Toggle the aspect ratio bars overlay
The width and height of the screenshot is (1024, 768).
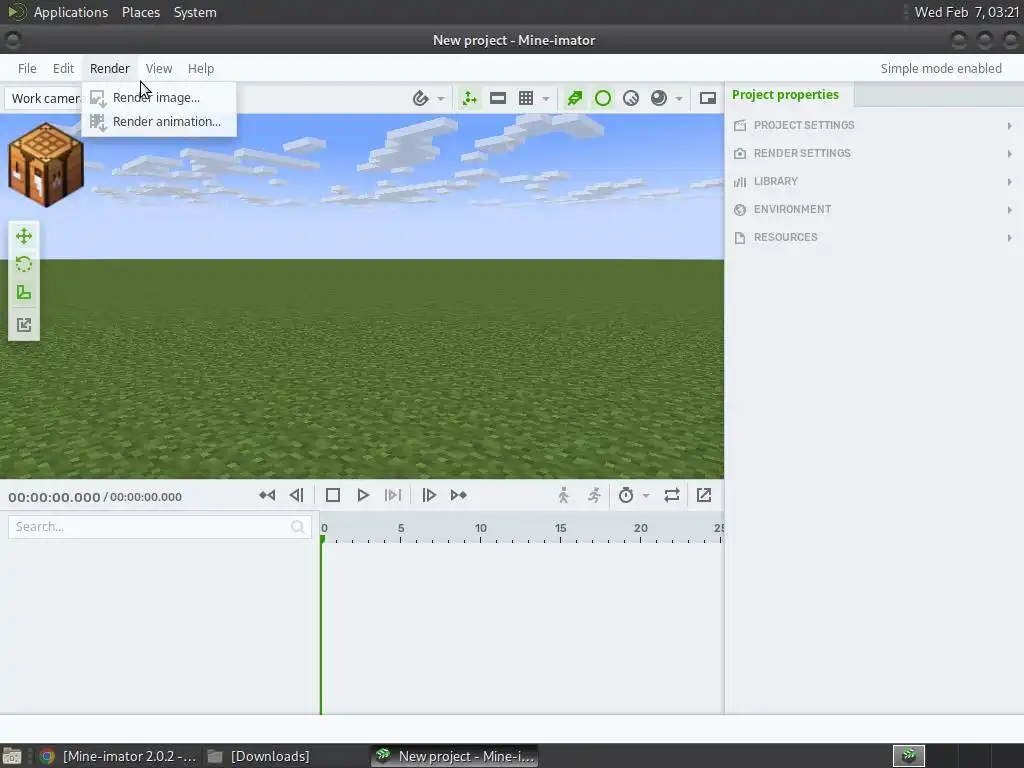[x=498, y=98]
